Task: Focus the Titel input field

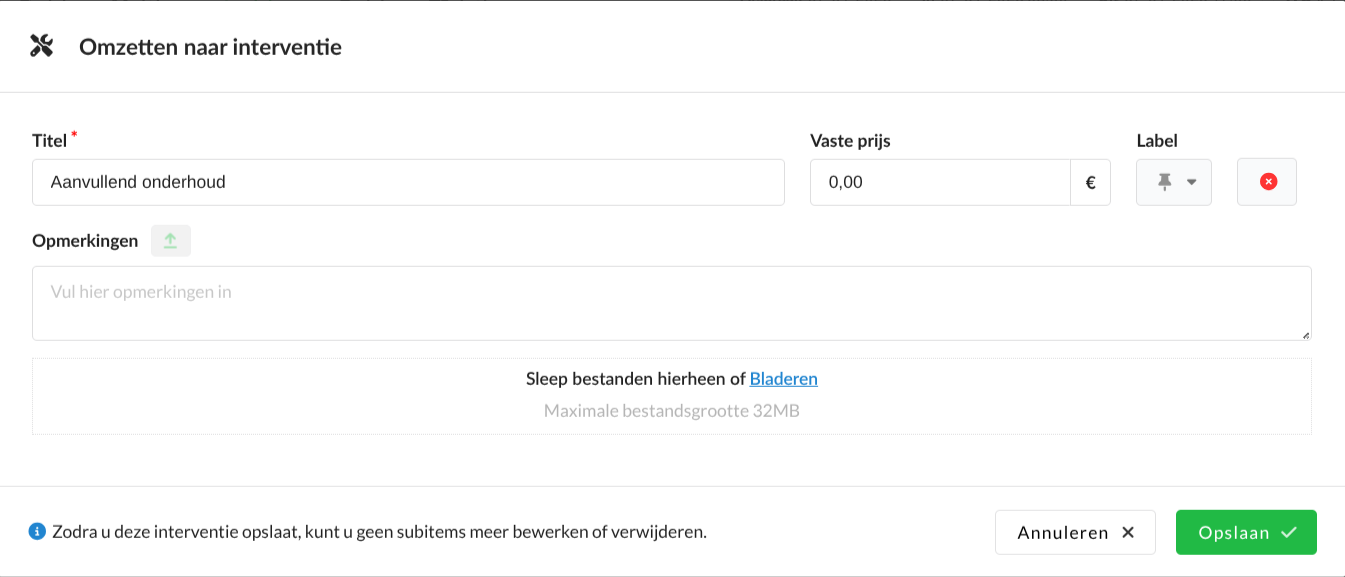Action: click(408, 183)
